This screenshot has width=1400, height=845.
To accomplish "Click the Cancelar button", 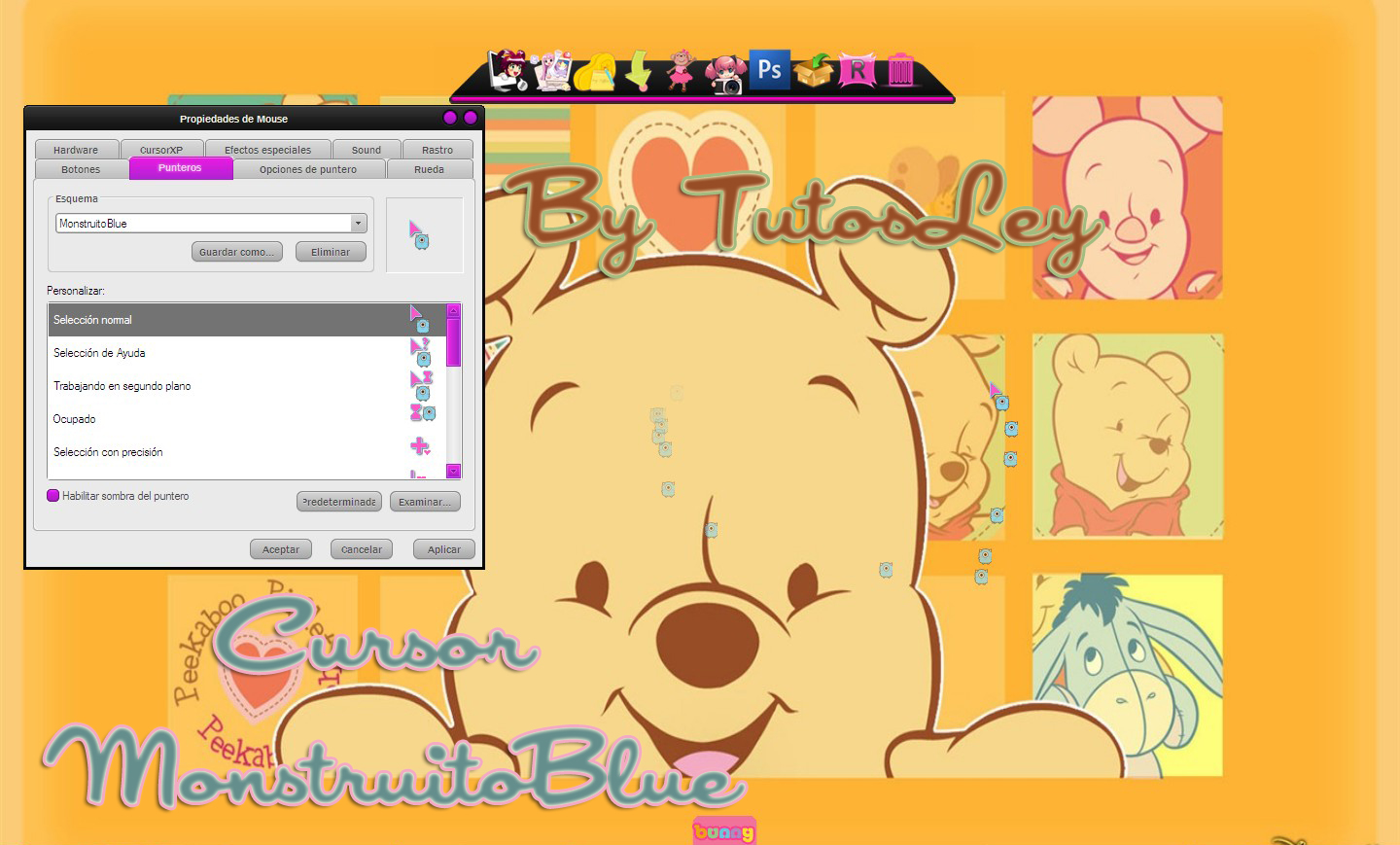I will click(x=362, y=549).
